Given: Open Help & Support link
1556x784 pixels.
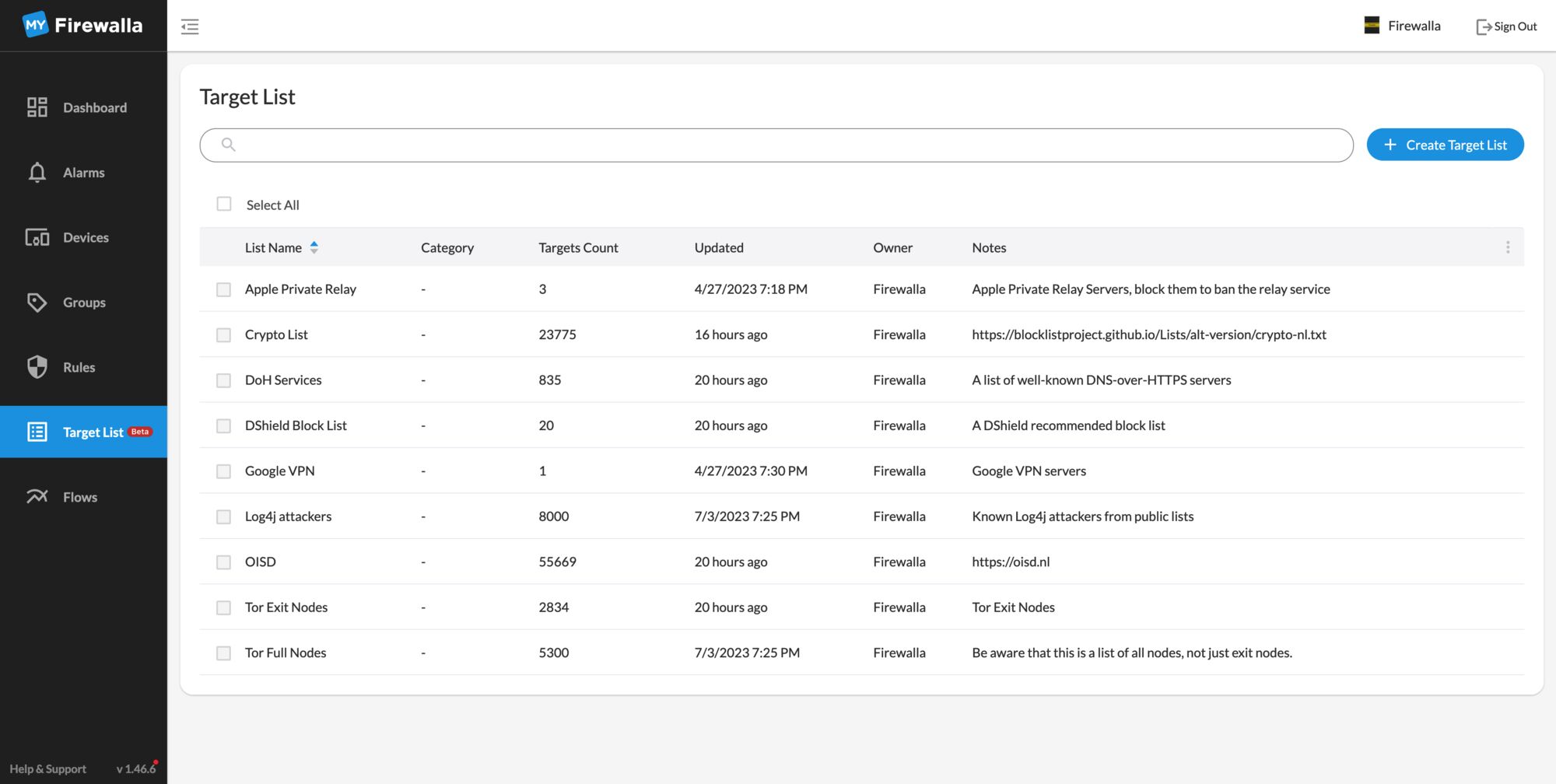Looking at the screenshot, I should (x=47, y=768).
